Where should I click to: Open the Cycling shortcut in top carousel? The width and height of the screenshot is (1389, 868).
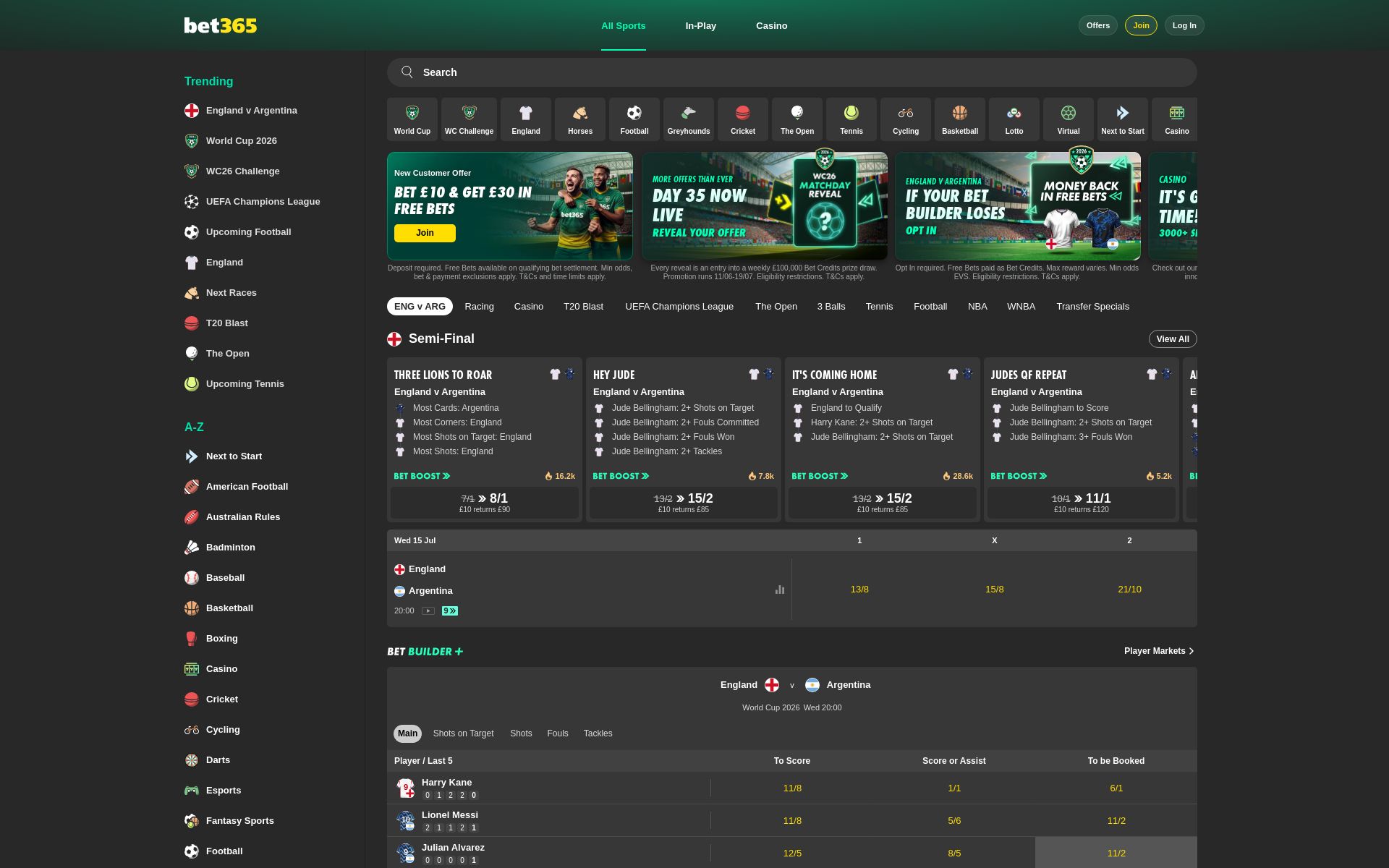pos(906,119)
